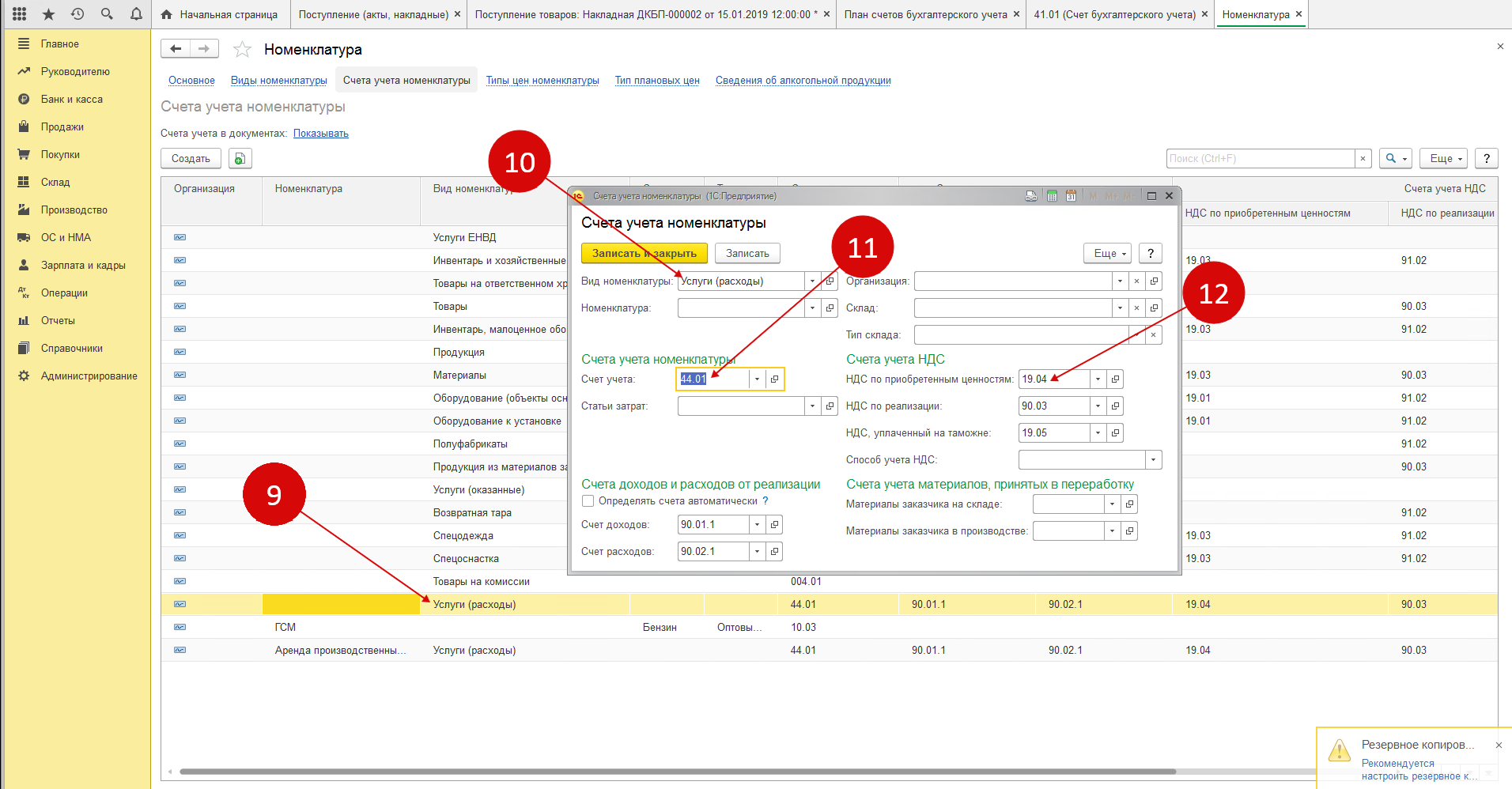Open the functions grid menu icon
Image resolution: width=1512 pixels, height=789 pixels.
20,14
